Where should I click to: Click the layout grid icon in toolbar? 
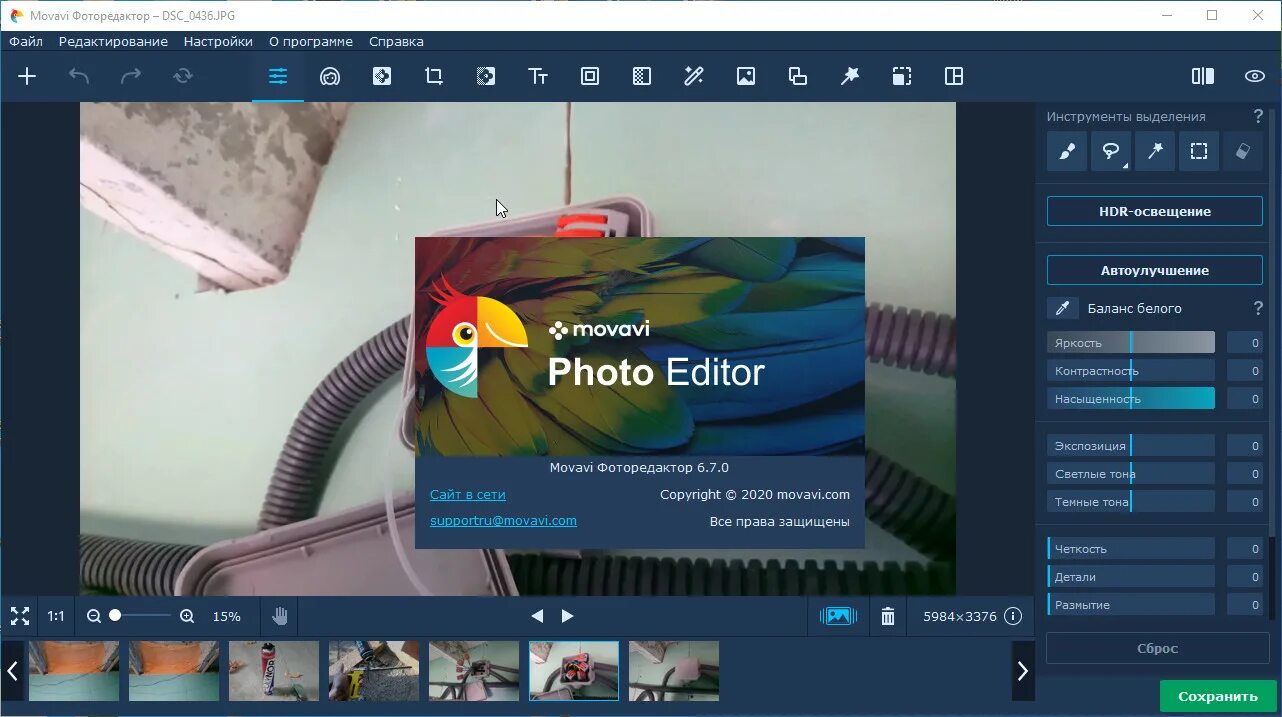[x=954, y=76]
